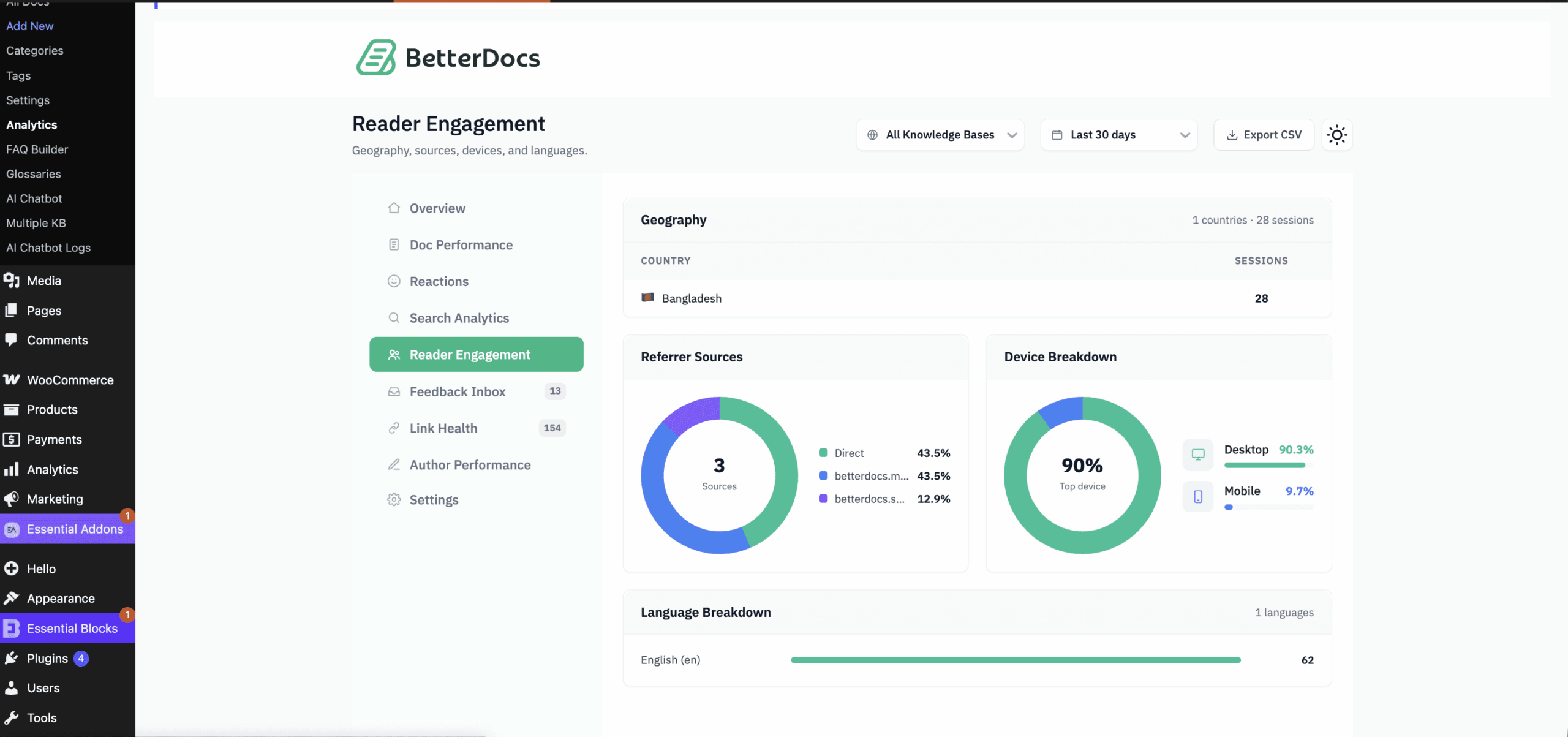Click the Essential Addons EA icon
Viewport: 1568px width, 737px height.
[12, 529]
